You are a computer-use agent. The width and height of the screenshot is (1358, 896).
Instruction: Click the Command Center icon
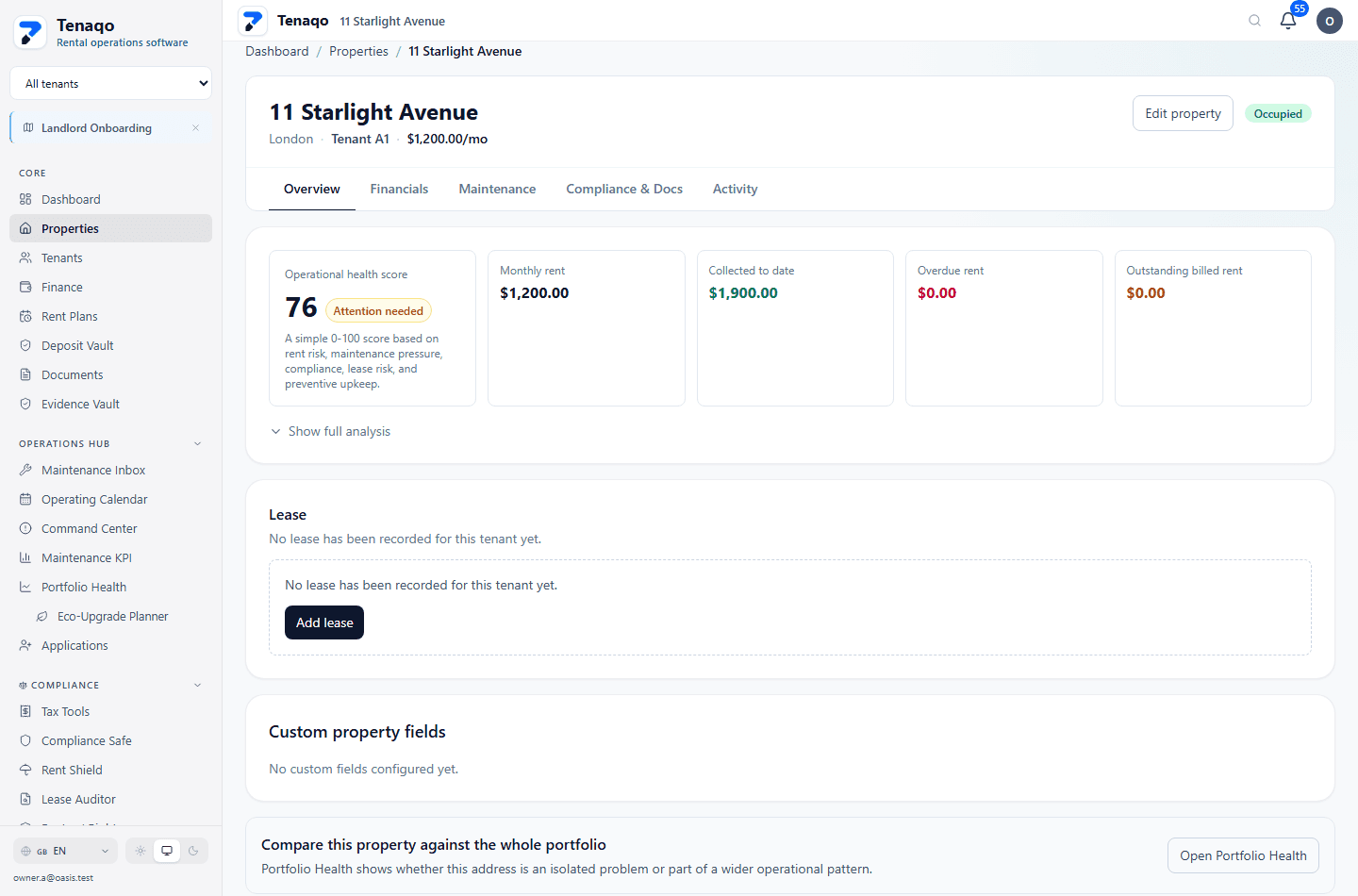point(25,528)
